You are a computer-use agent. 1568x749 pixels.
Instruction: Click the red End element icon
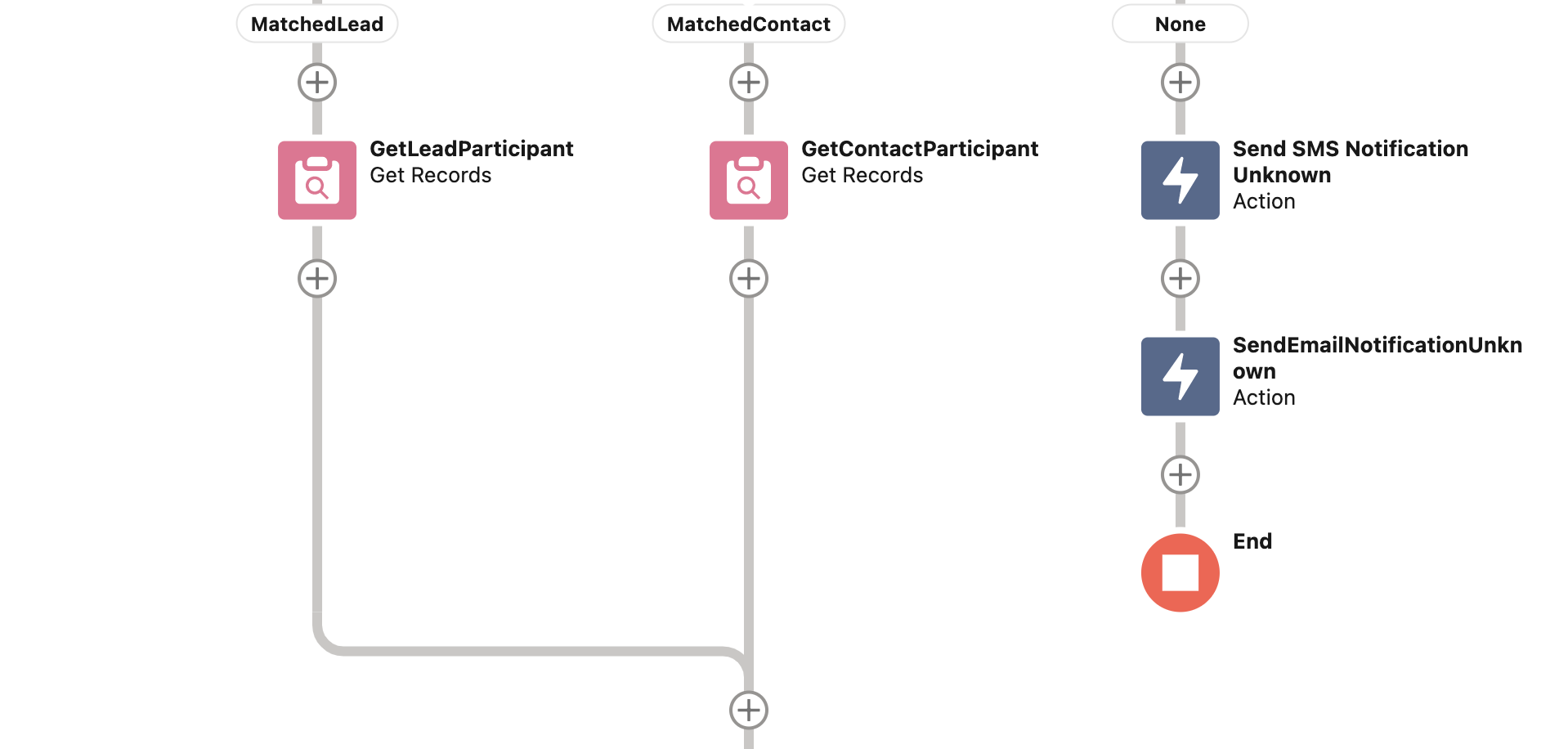tap(1180, 572)
